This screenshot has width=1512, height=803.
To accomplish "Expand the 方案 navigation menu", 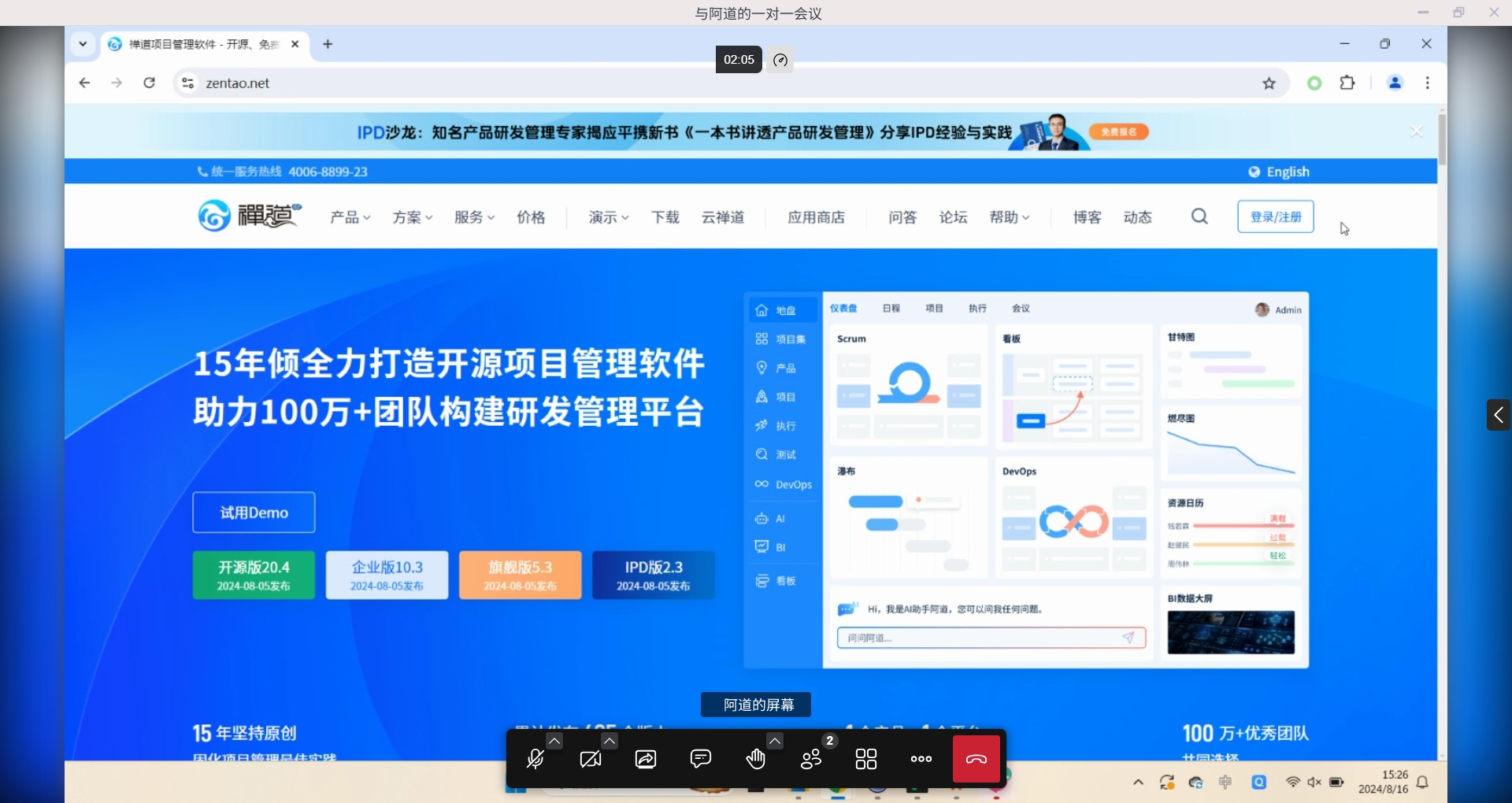I will [413, 217].
